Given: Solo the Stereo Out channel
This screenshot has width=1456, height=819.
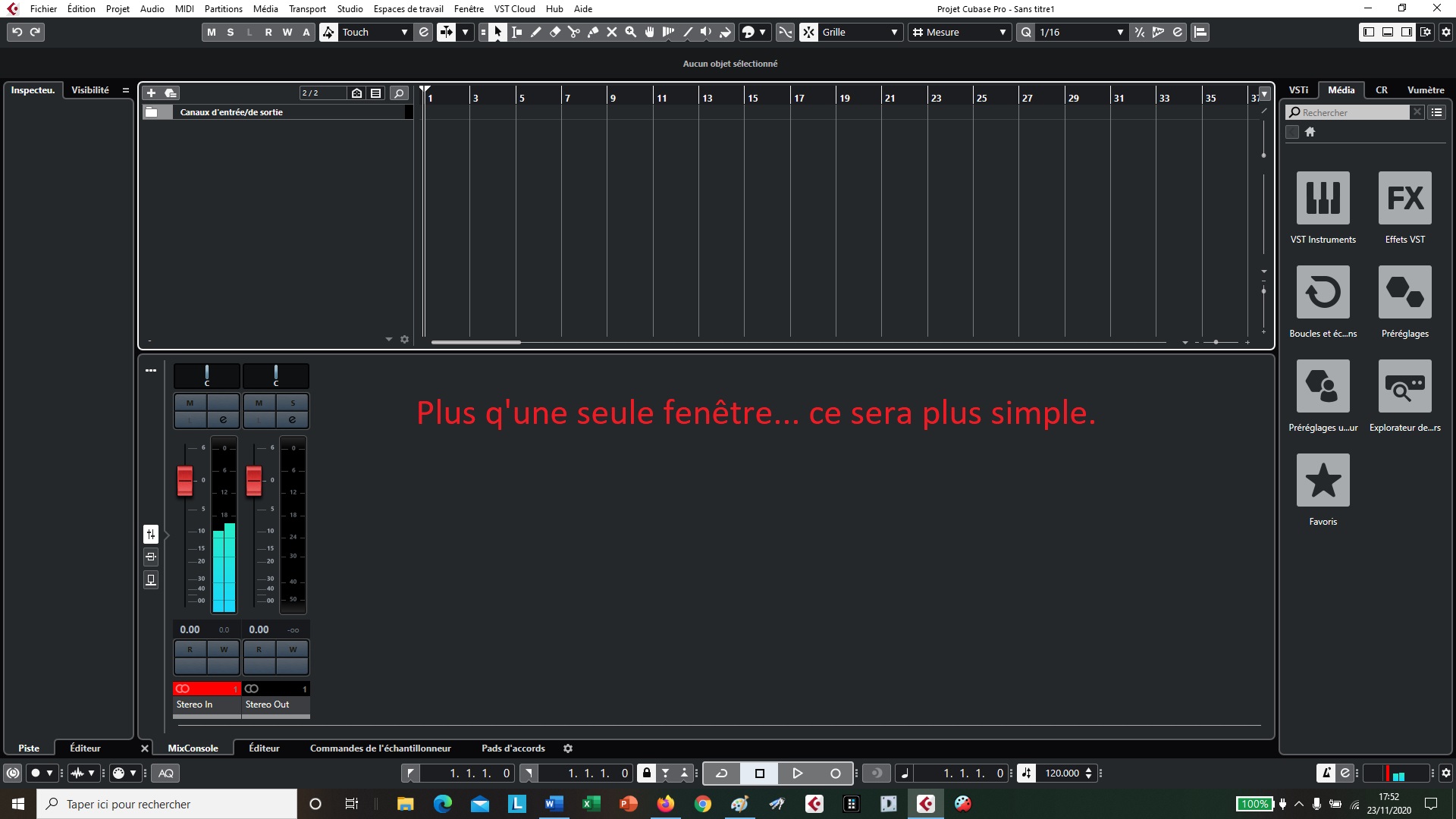Looking at the screenshot, I should 293,403.
